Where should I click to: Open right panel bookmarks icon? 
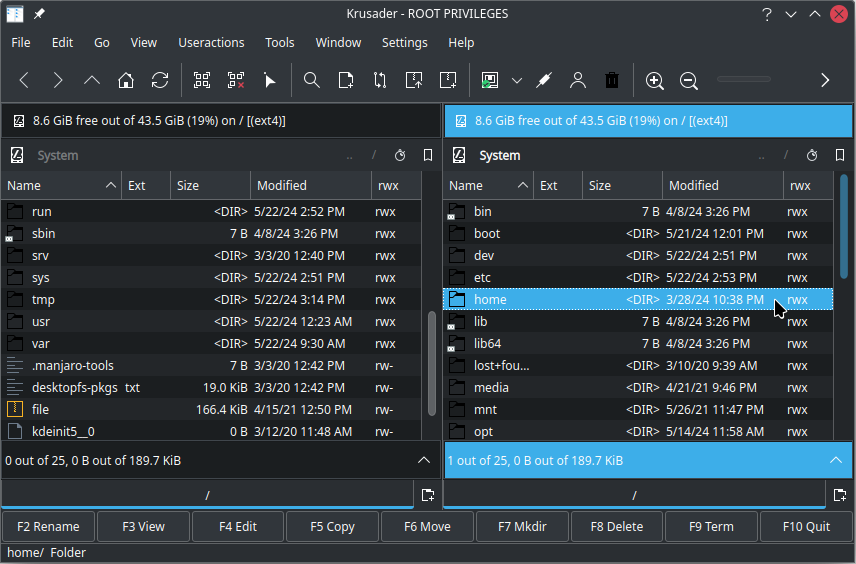(840, 156)
